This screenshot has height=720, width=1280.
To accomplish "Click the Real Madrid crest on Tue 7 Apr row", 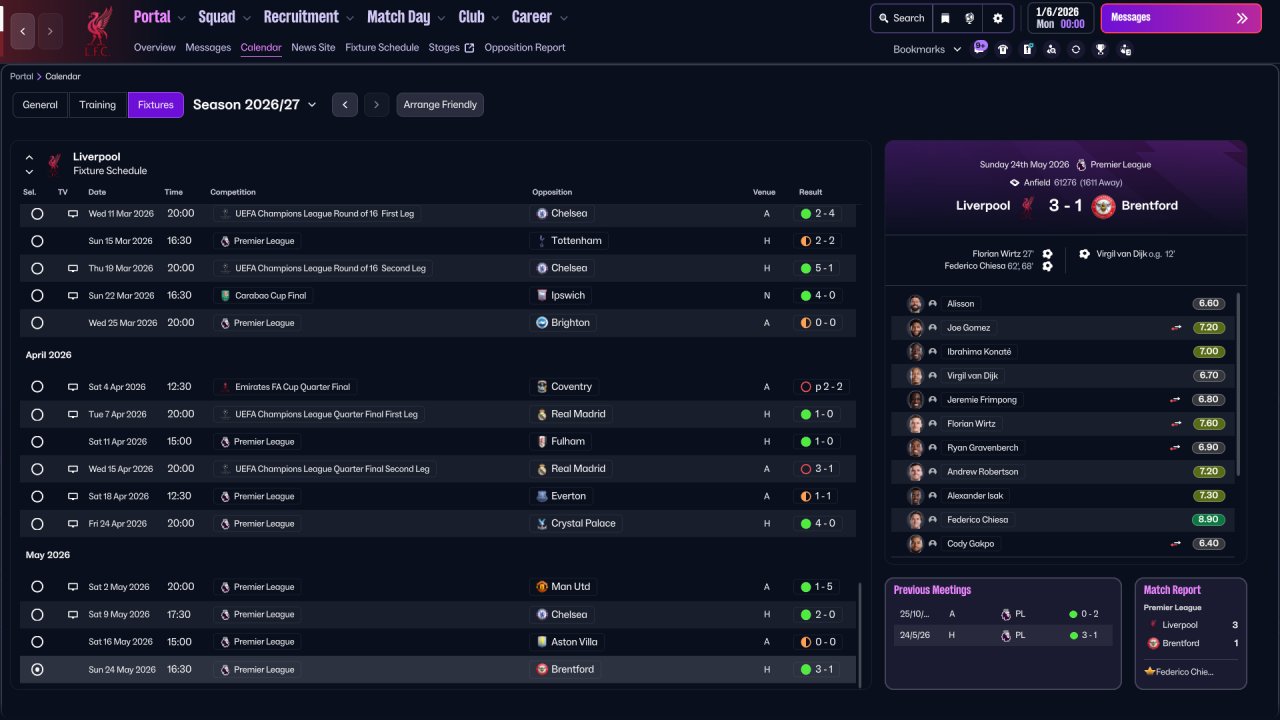I will pyautogui.click(x=542, y=414).
